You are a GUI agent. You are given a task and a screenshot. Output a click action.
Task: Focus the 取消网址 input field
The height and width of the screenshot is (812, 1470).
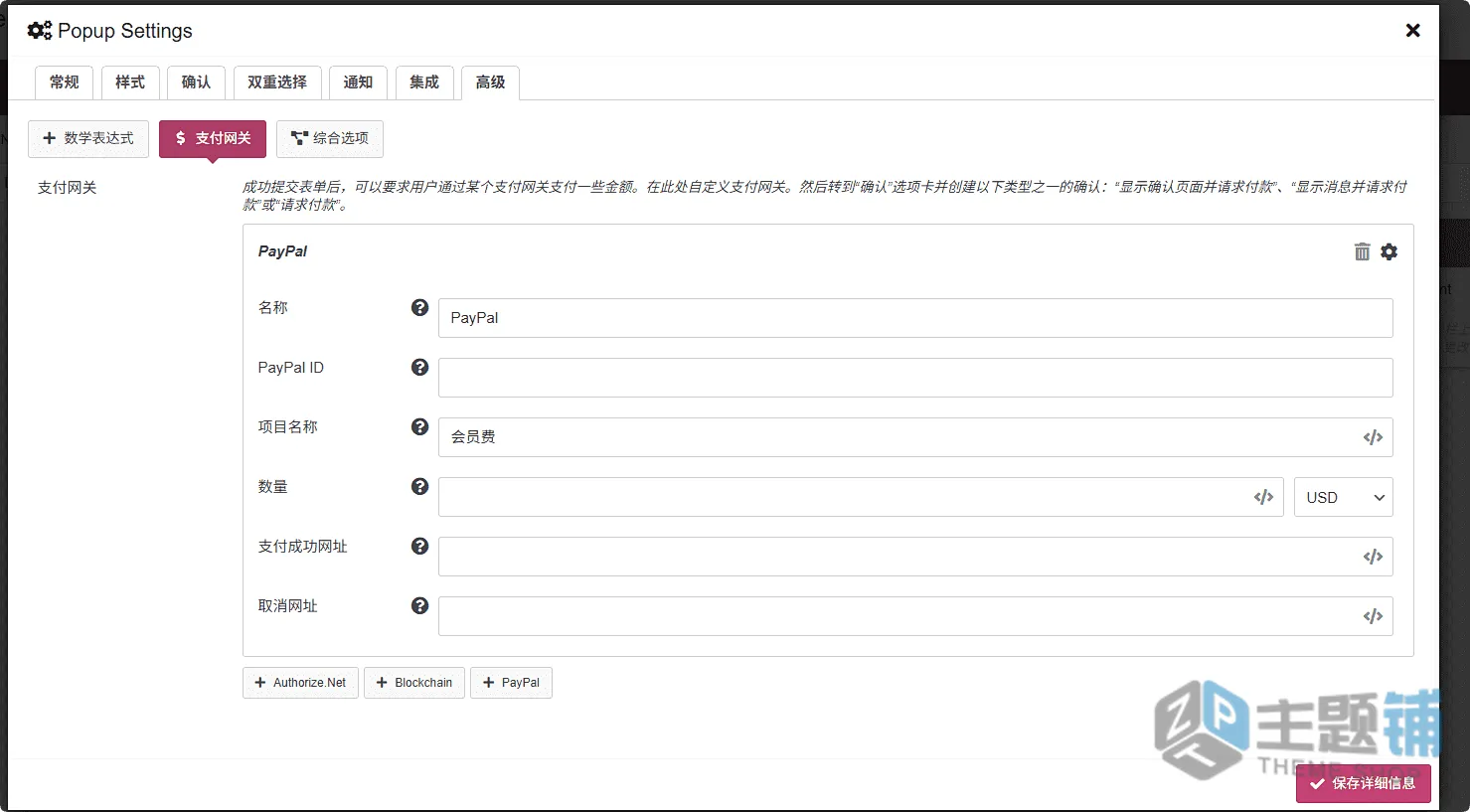(x=915, y=616)
